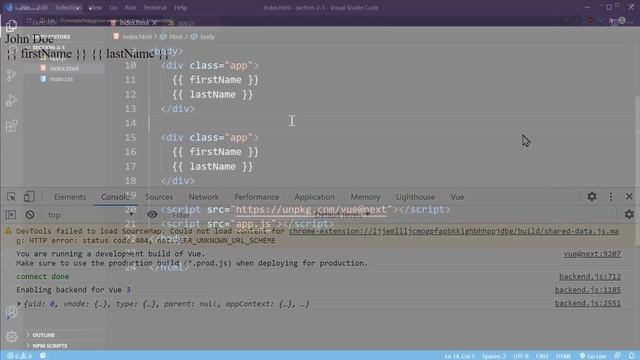Screen dimensions: 640x360
Task: Expand the logged uid object in console
Action: click(19, 304)
